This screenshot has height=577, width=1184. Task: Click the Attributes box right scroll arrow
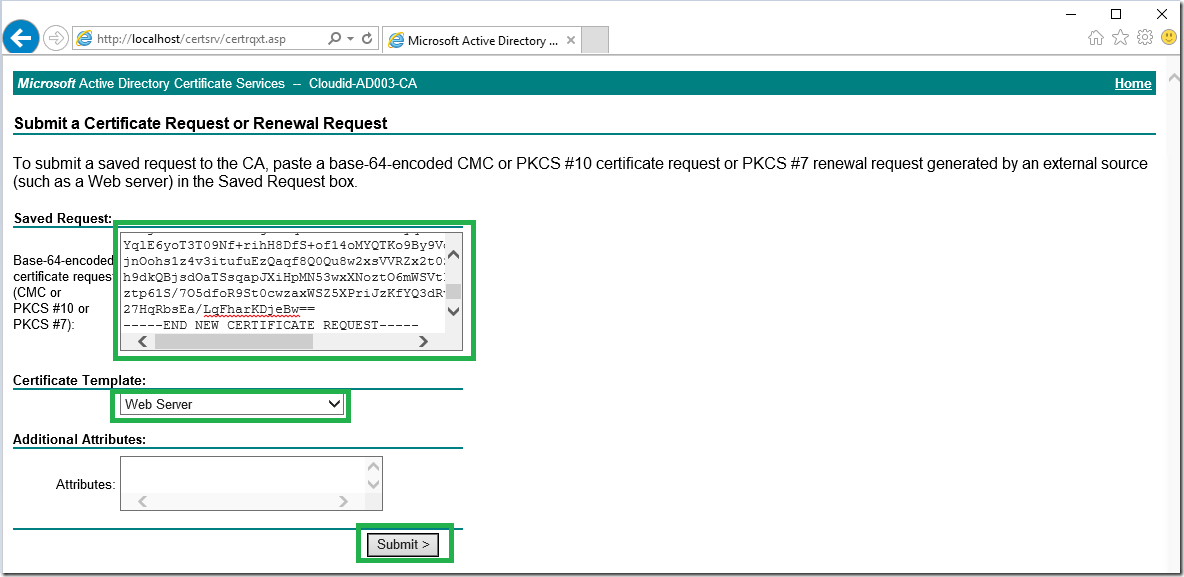343,501
